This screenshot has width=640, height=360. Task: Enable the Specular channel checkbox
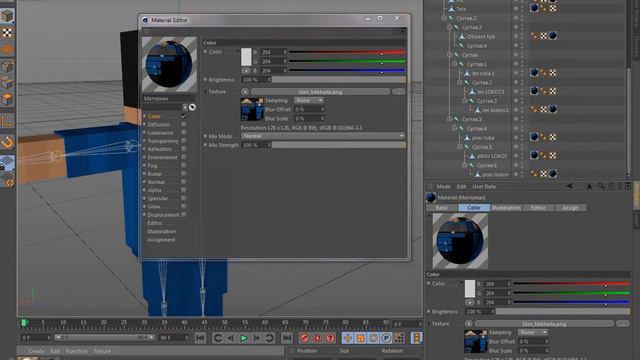(184, 198)
